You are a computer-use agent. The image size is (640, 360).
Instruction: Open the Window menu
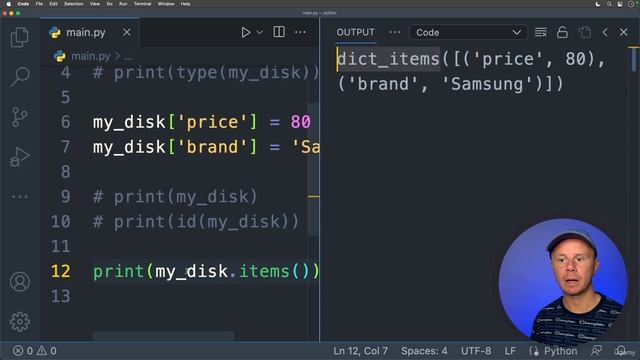pyautogui.click(x=166, y=4)
